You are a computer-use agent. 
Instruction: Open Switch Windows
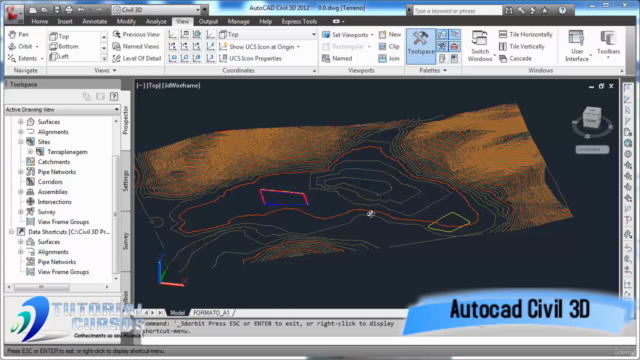[480, 47]
